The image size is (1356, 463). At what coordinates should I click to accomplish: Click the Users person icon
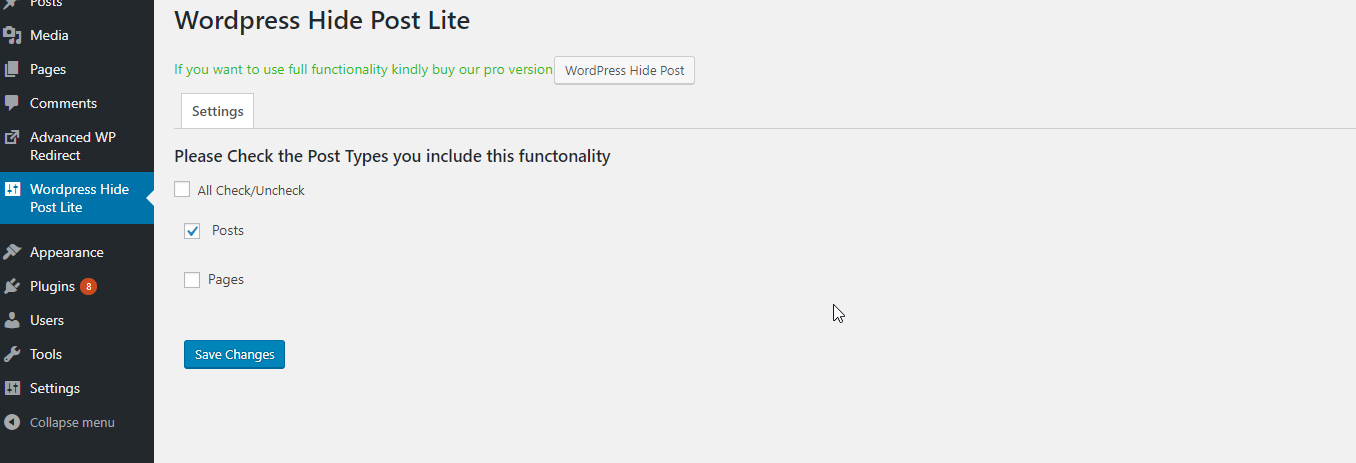[12, 320]
